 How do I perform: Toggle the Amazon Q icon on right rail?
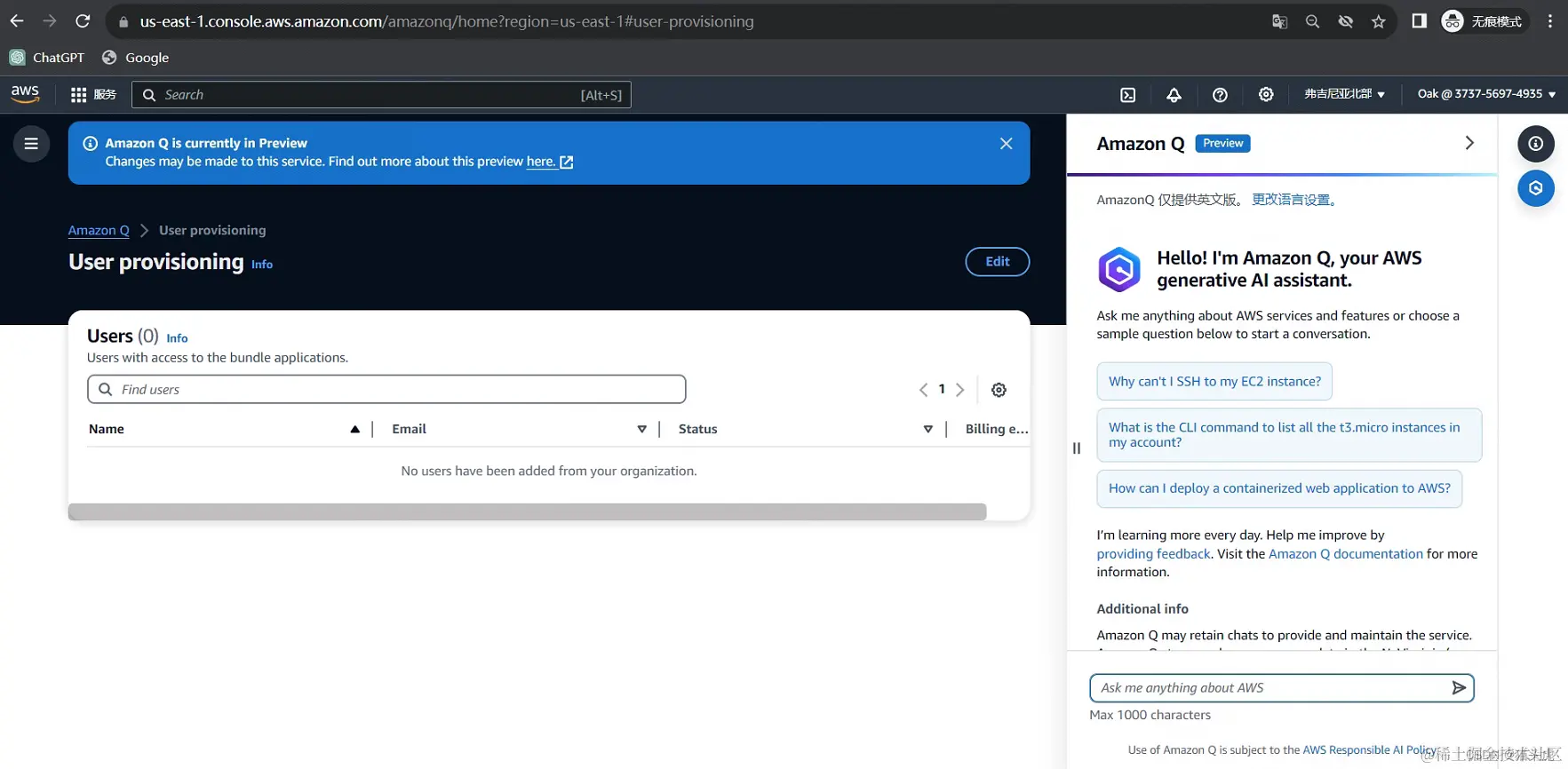pos(1535,188)
